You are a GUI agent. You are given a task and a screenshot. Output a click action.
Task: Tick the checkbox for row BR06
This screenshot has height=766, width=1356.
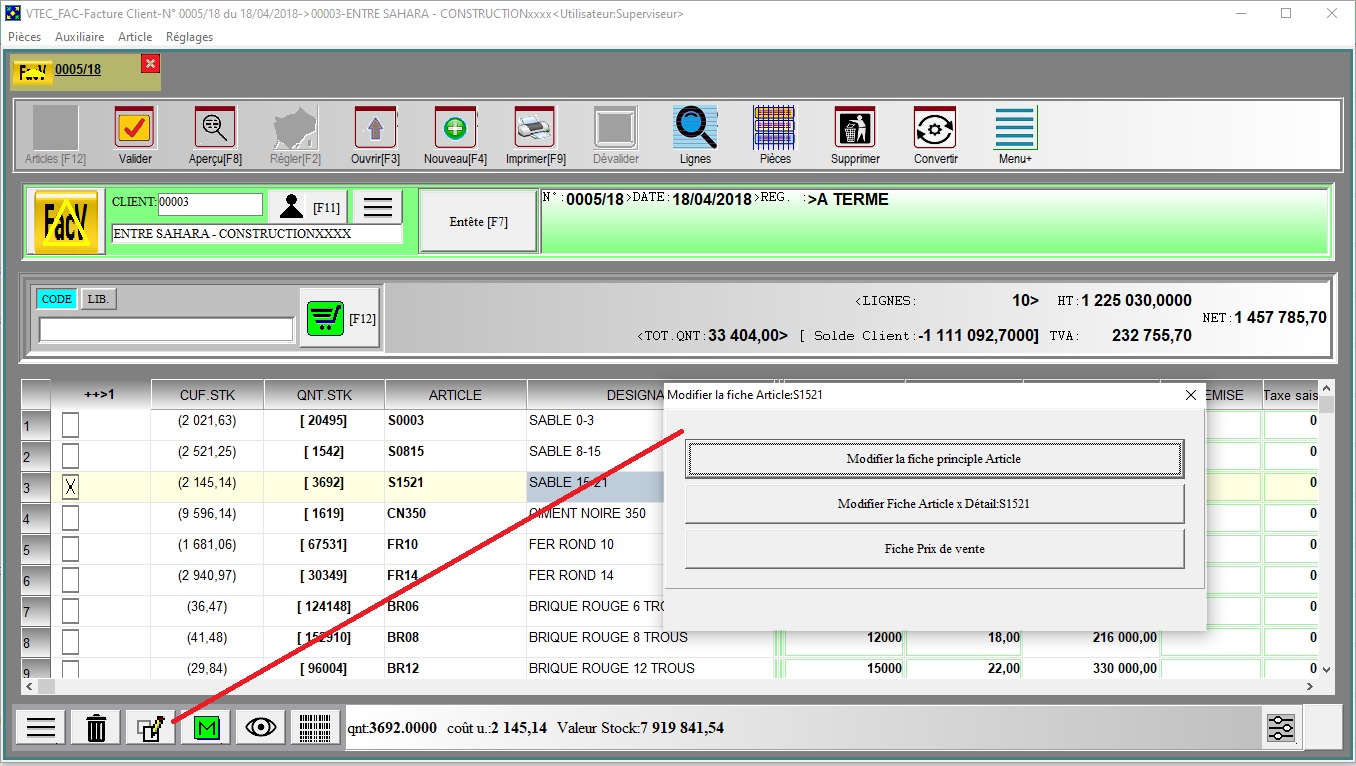[70, 611]
